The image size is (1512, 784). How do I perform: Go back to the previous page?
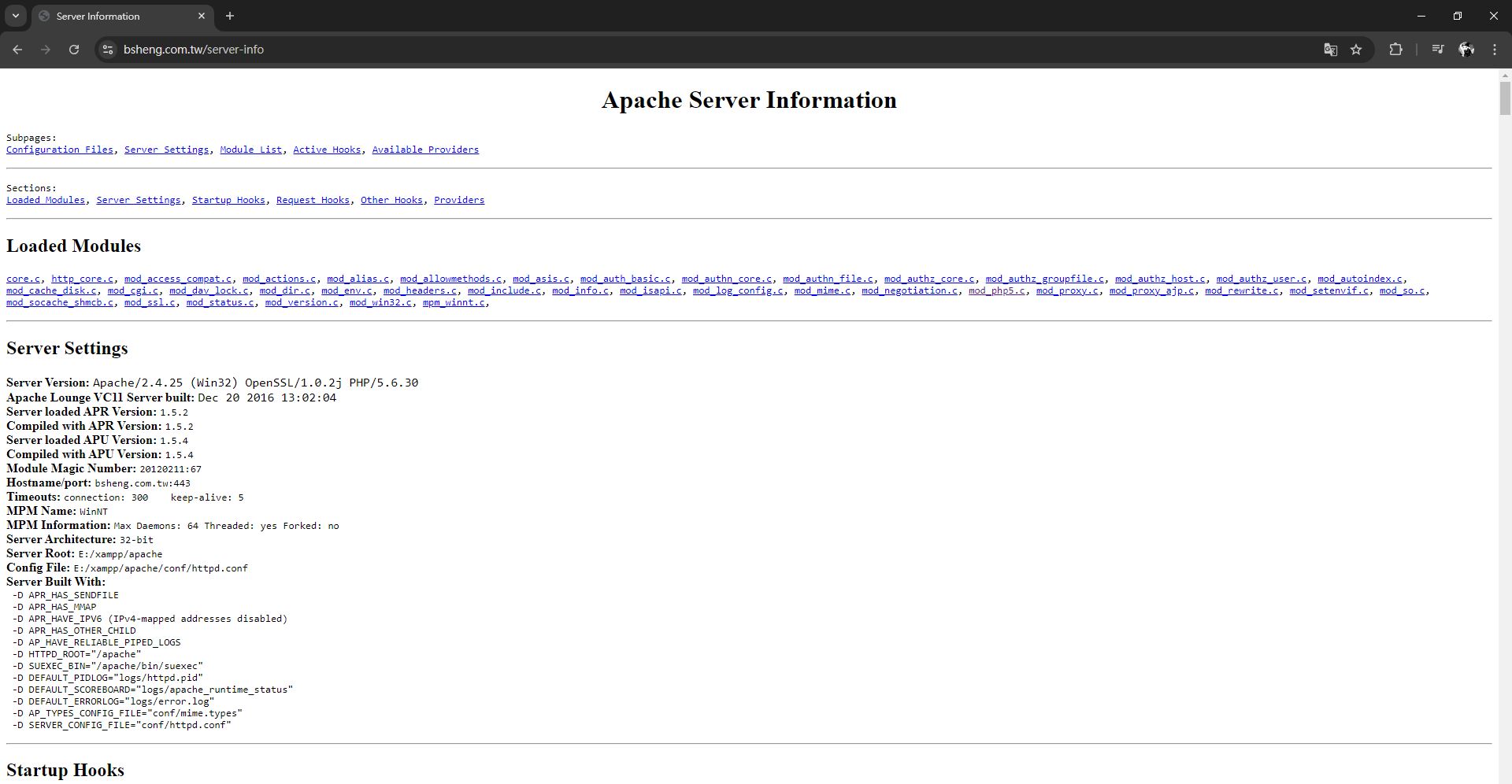(17, 50)
